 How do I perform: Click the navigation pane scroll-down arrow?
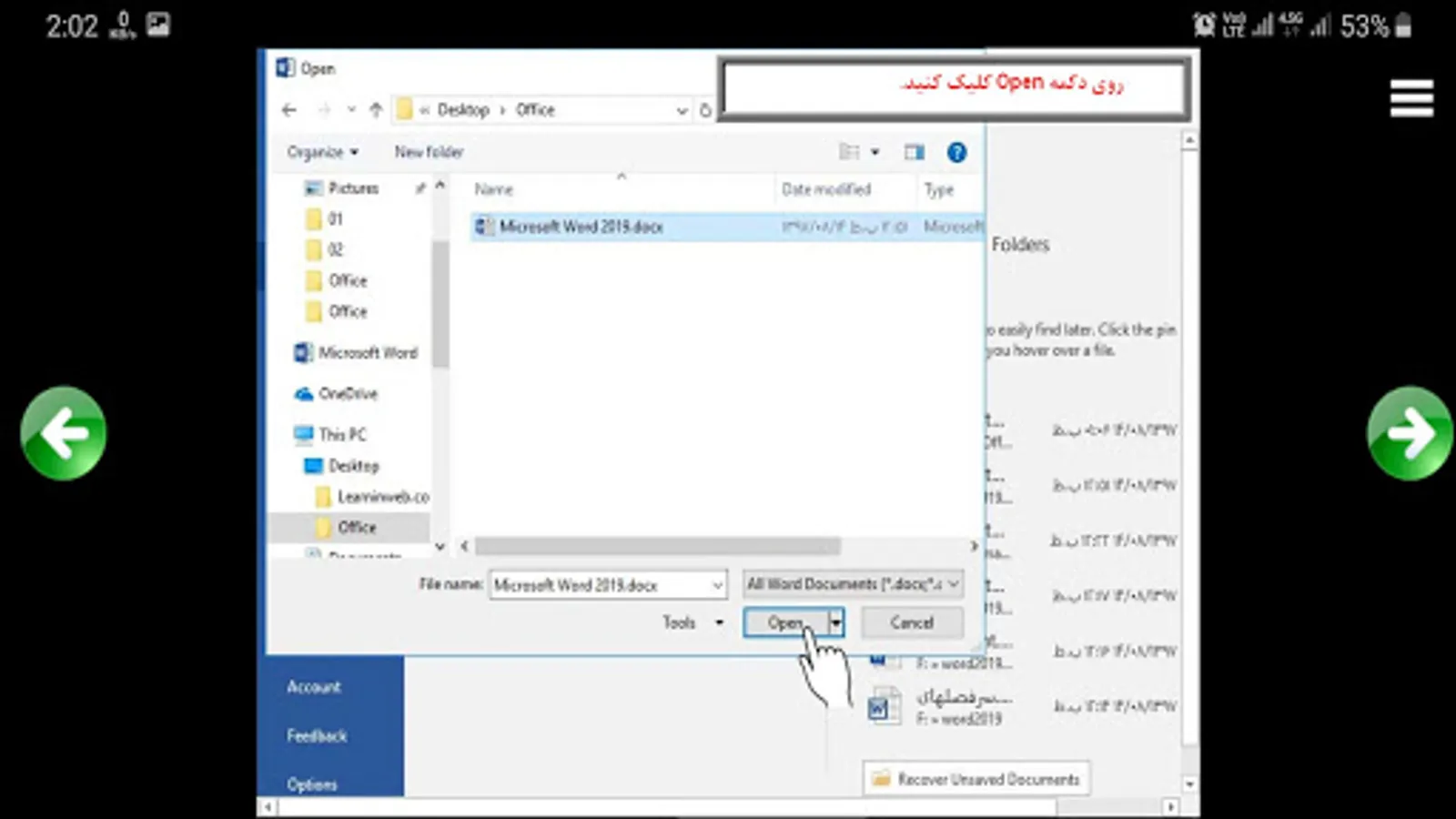[440, 547]
